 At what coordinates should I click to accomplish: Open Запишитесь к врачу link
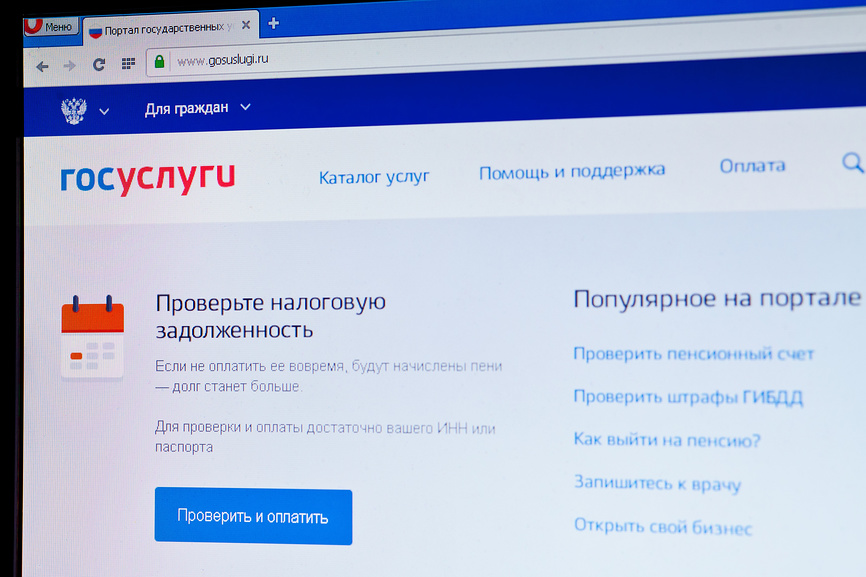click(x=657, y=483)
